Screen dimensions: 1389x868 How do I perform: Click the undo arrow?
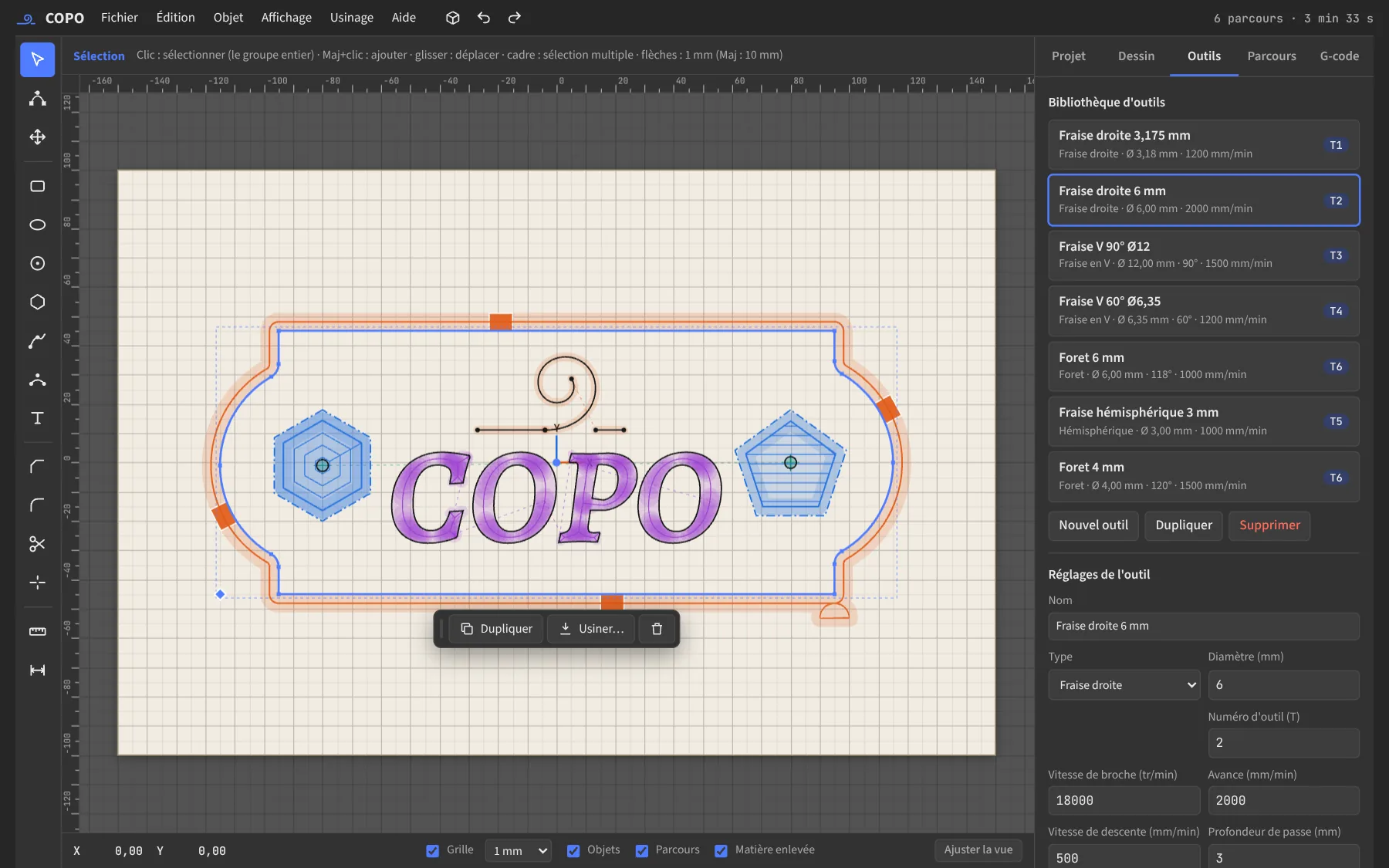click(x=484, y=18)
